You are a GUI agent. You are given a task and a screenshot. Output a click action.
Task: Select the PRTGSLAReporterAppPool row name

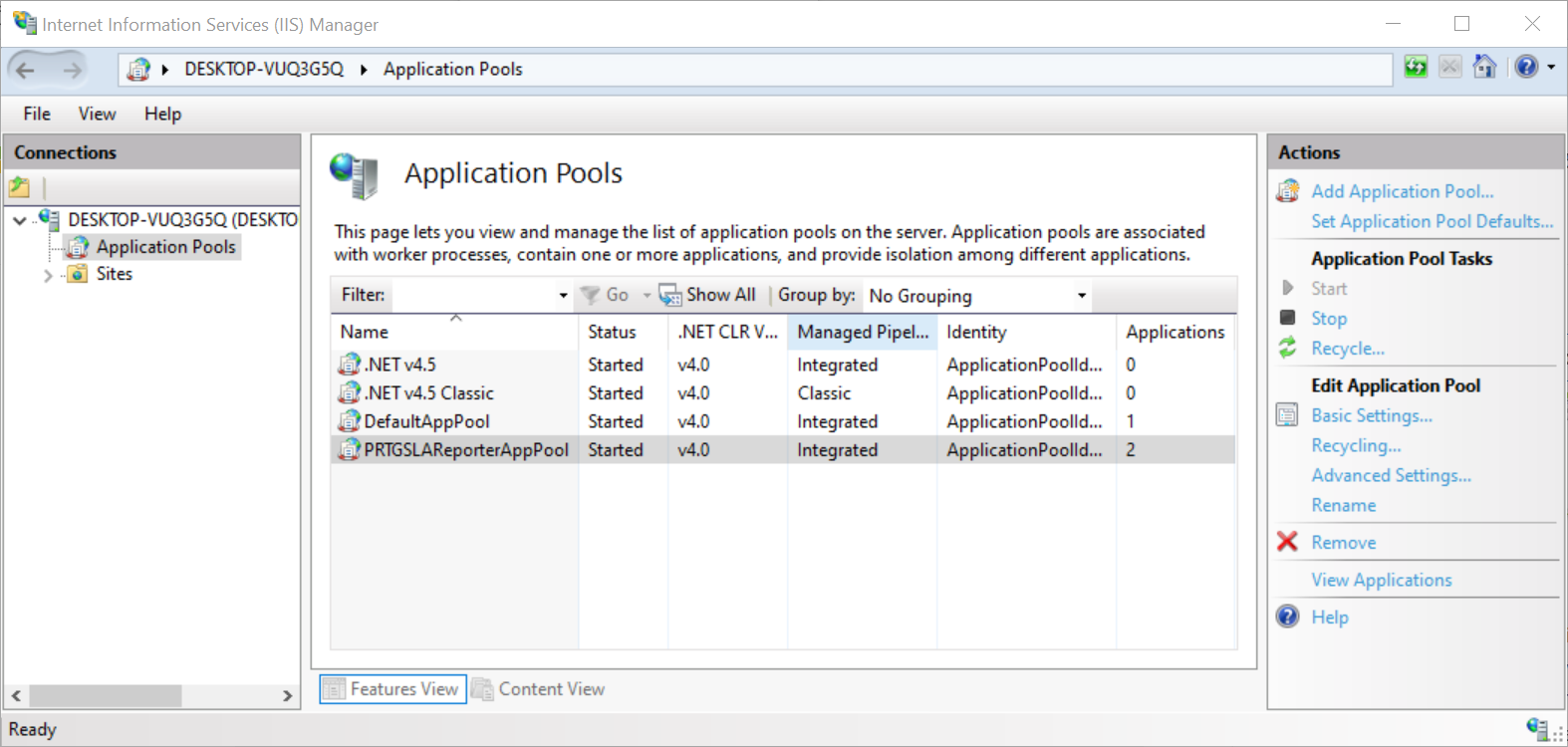465,450
